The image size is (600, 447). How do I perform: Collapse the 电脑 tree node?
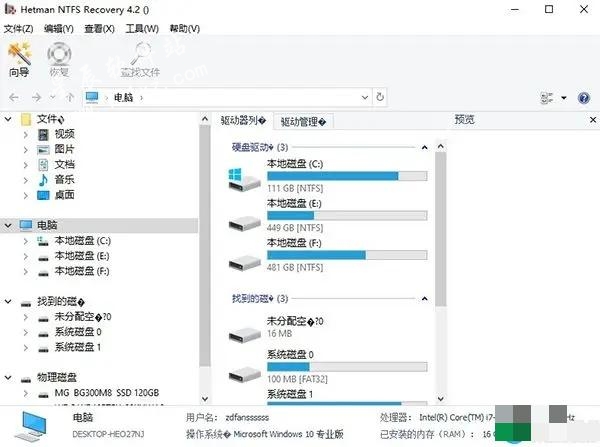click(x=8, y=225)
